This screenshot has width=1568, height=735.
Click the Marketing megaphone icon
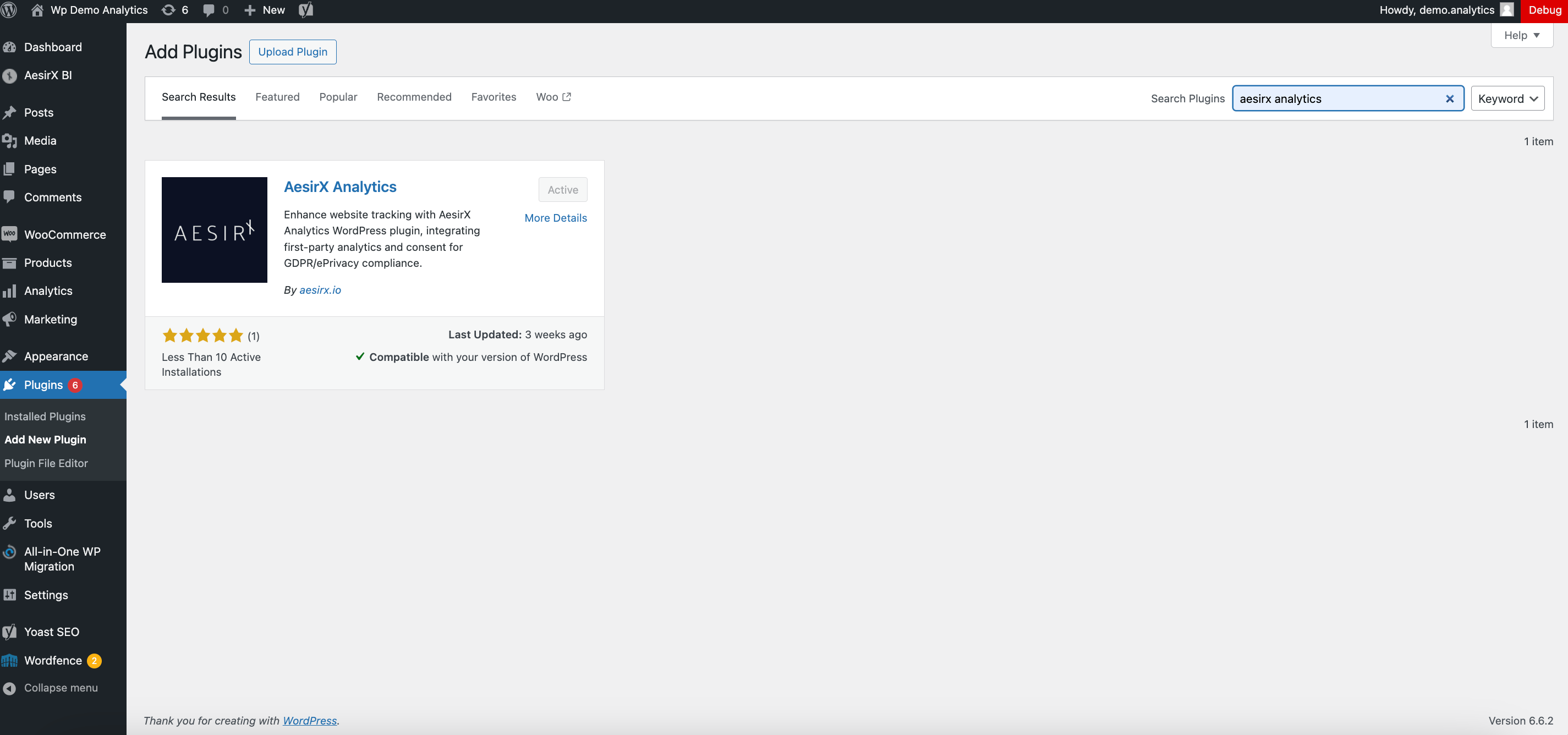pos(10,319)
